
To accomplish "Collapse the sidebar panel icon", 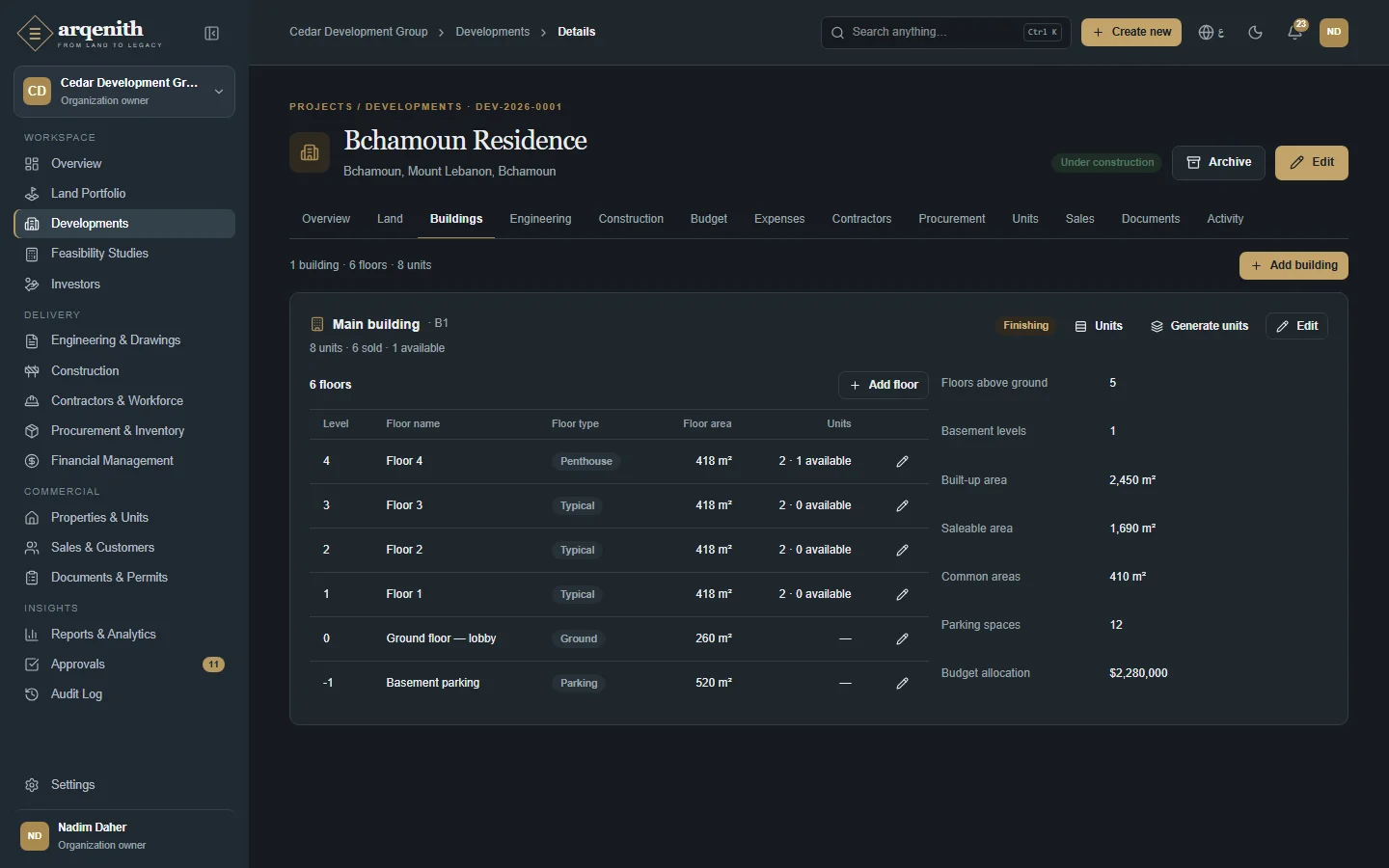I will (x=212, y=34).
